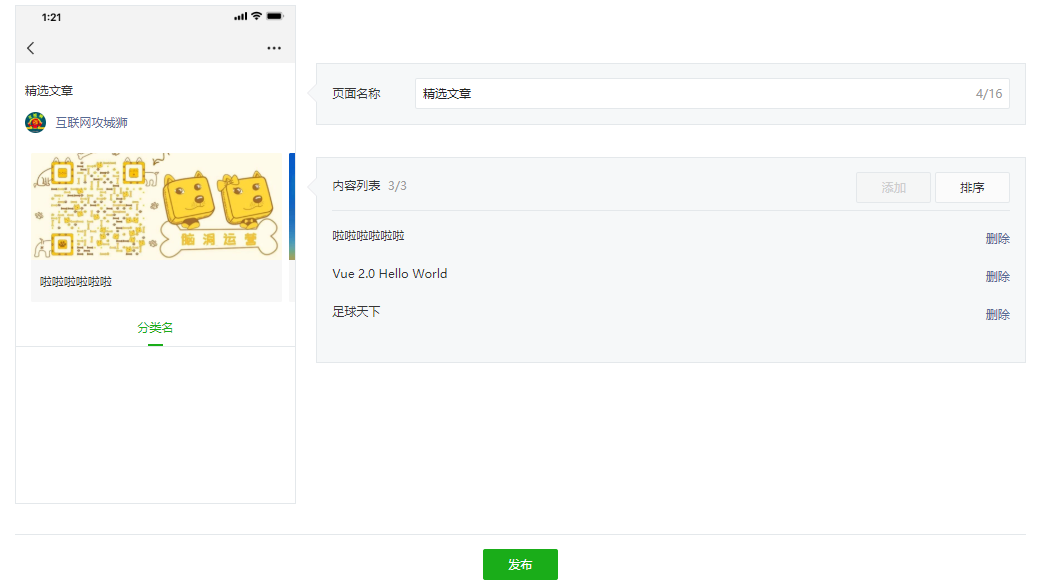
Task: Select the 足球天下 entry
Action: pyautogui.click(x=356, y=312)
